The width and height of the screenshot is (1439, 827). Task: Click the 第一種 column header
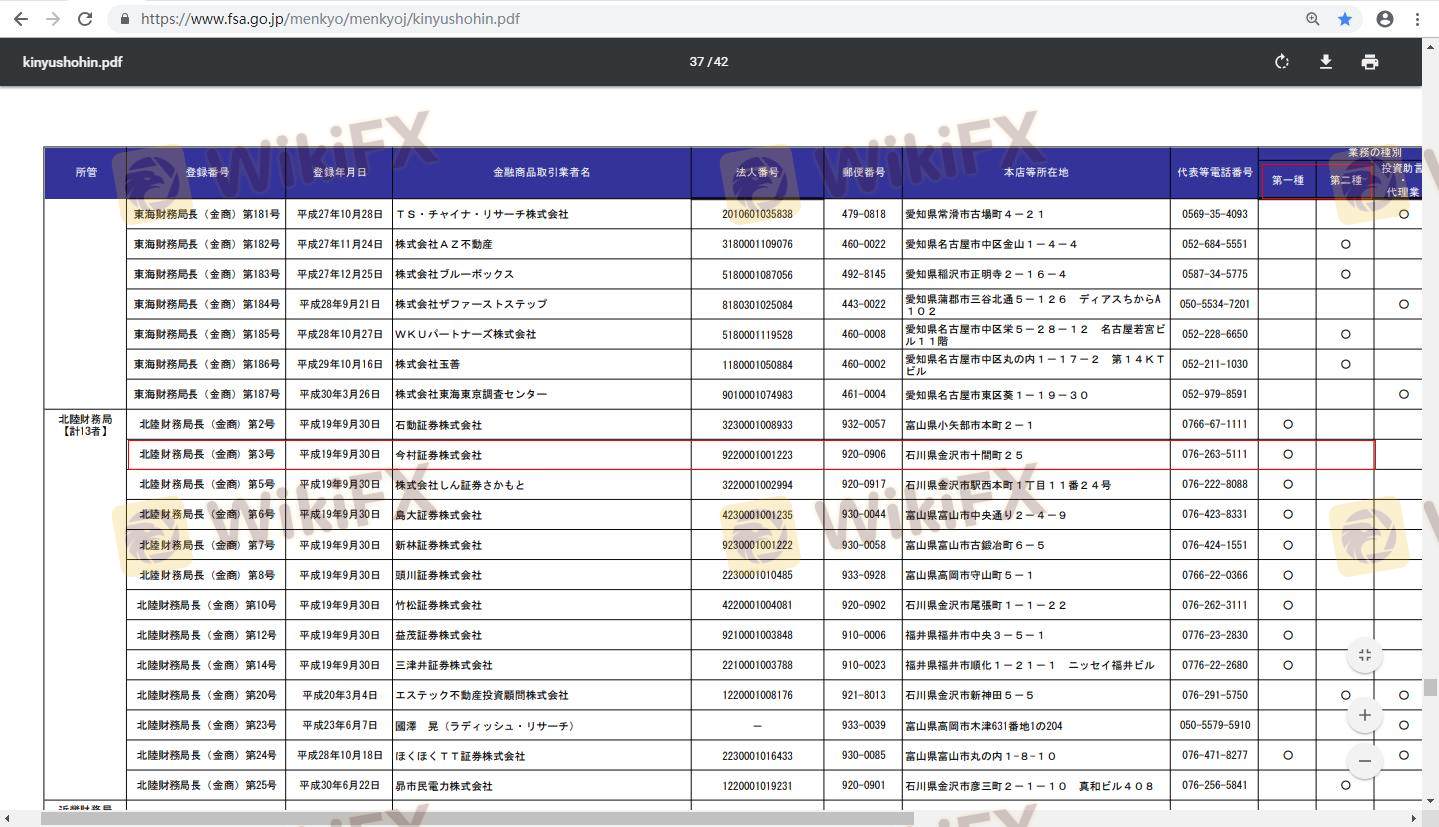[x=1287, y=181]
